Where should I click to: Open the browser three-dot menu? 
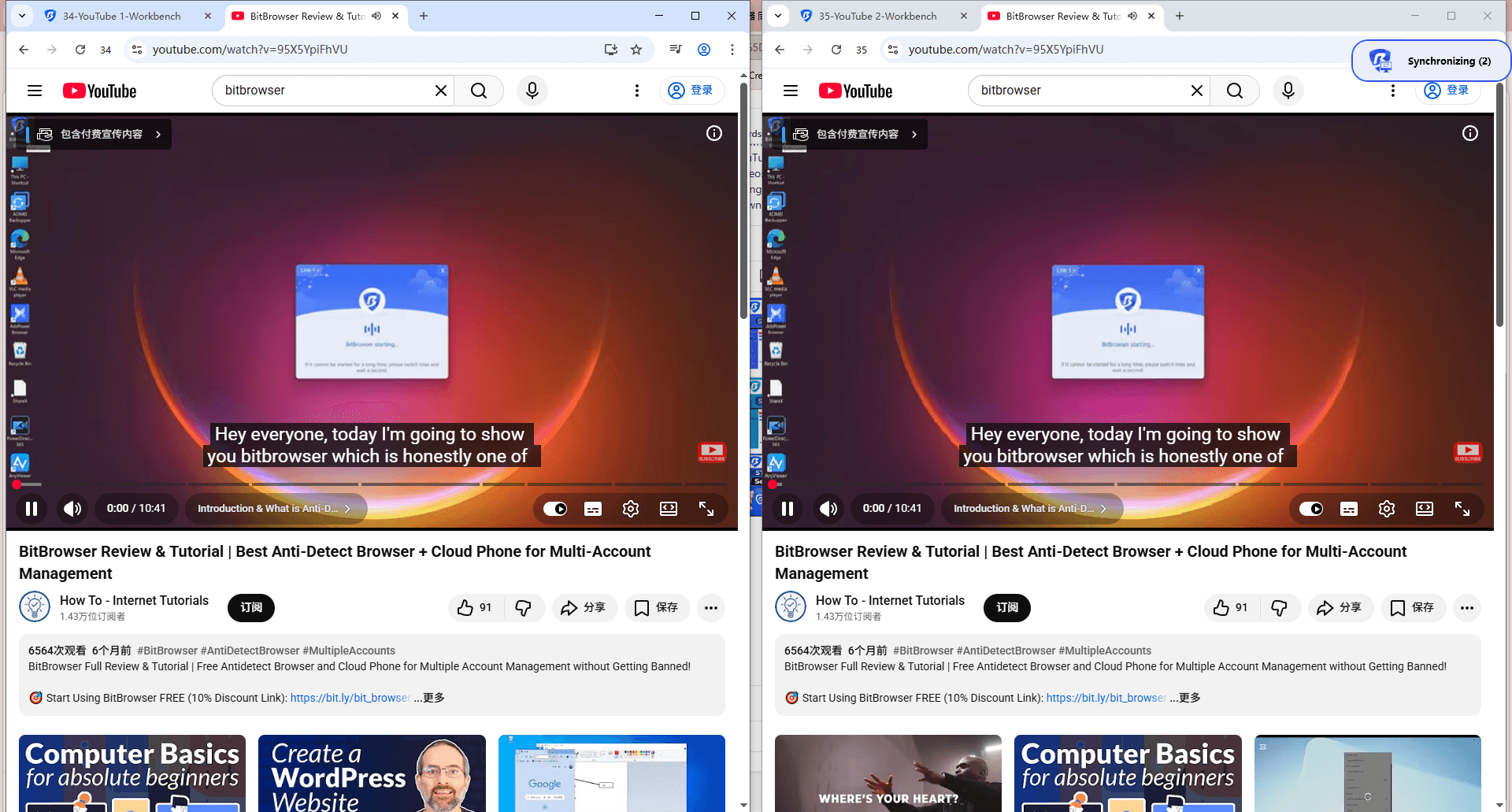732,49
